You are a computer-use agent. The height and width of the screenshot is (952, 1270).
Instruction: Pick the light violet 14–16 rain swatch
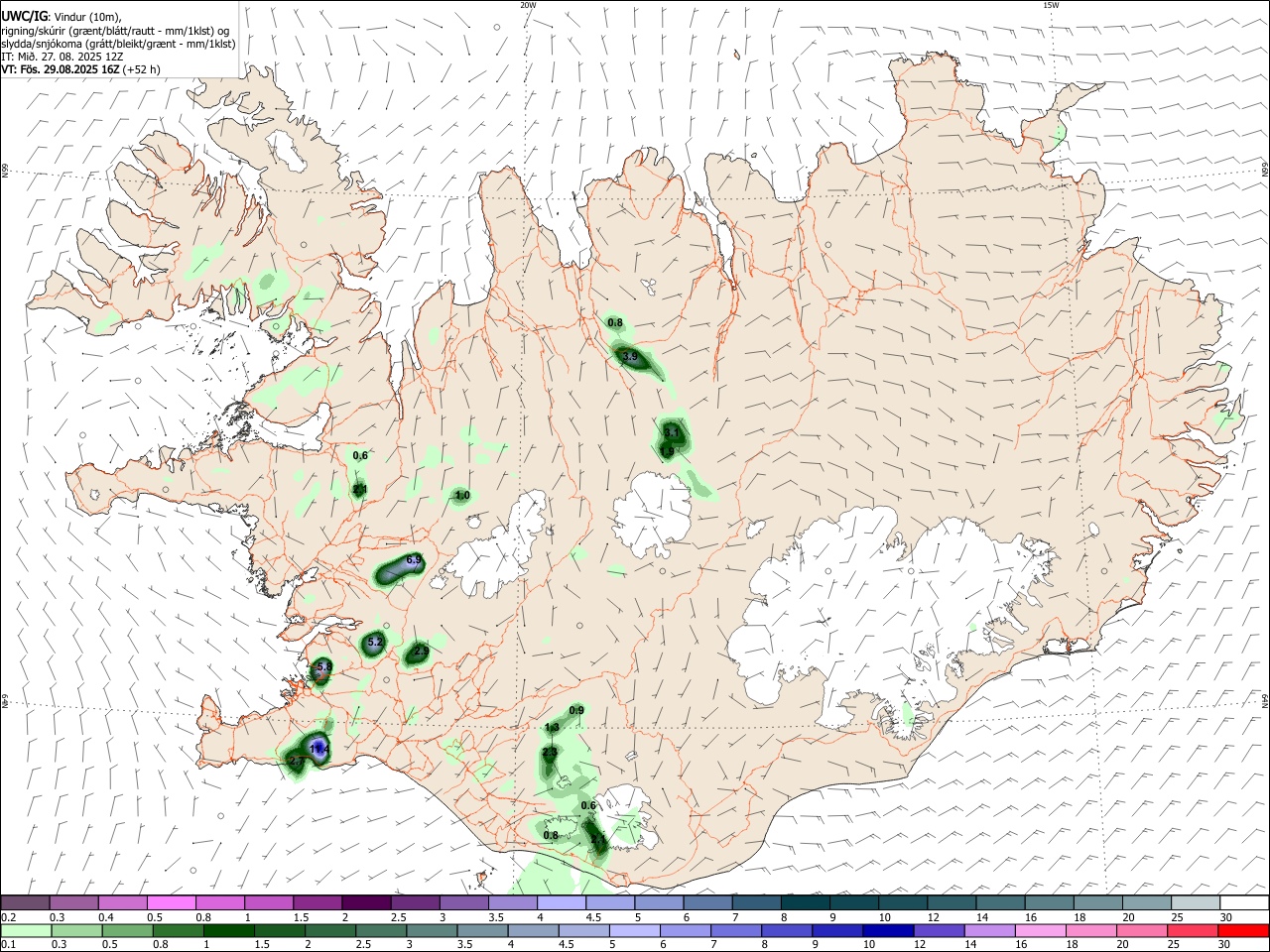989,931
